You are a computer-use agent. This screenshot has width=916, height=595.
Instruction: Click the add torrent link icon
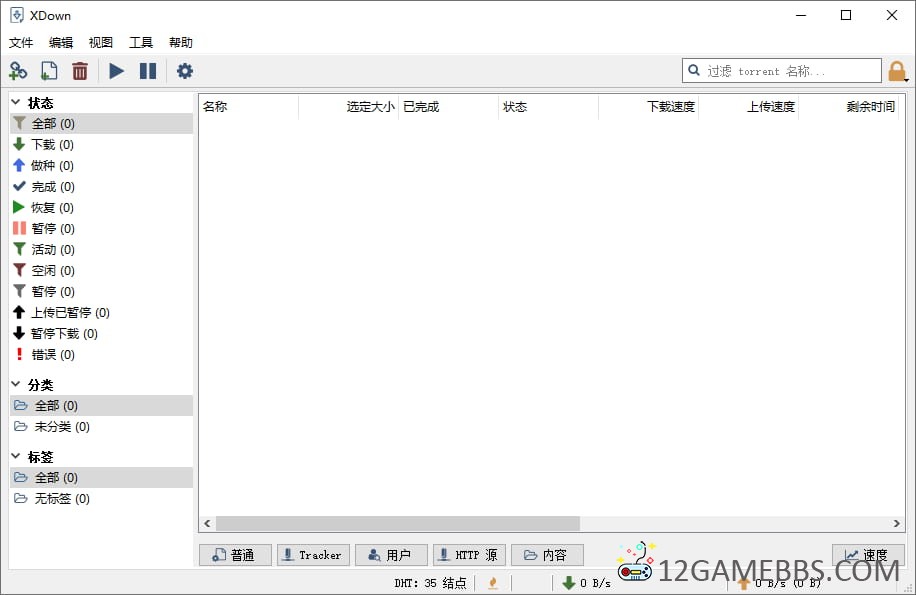[18, 71]
